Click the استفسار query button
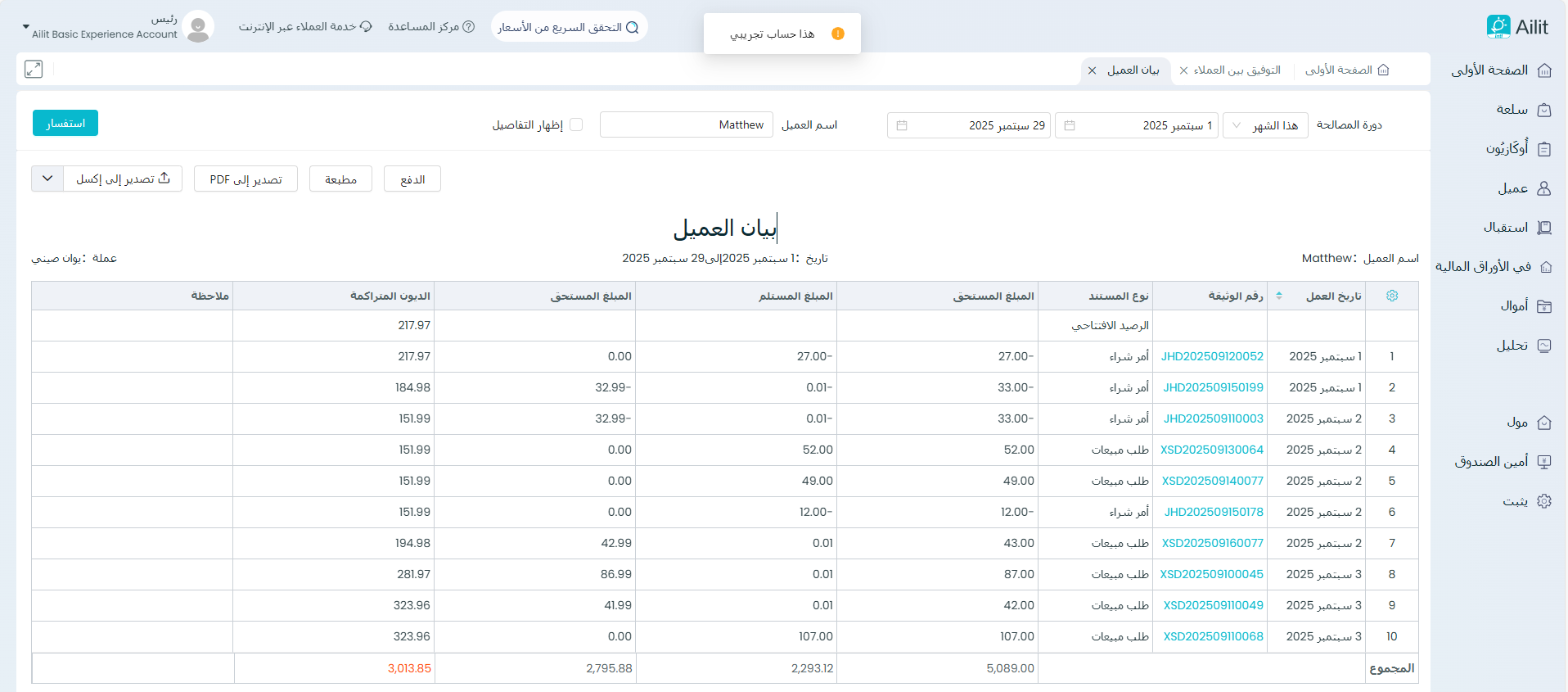Screen dimensions: 1568x692 point(65,123)
